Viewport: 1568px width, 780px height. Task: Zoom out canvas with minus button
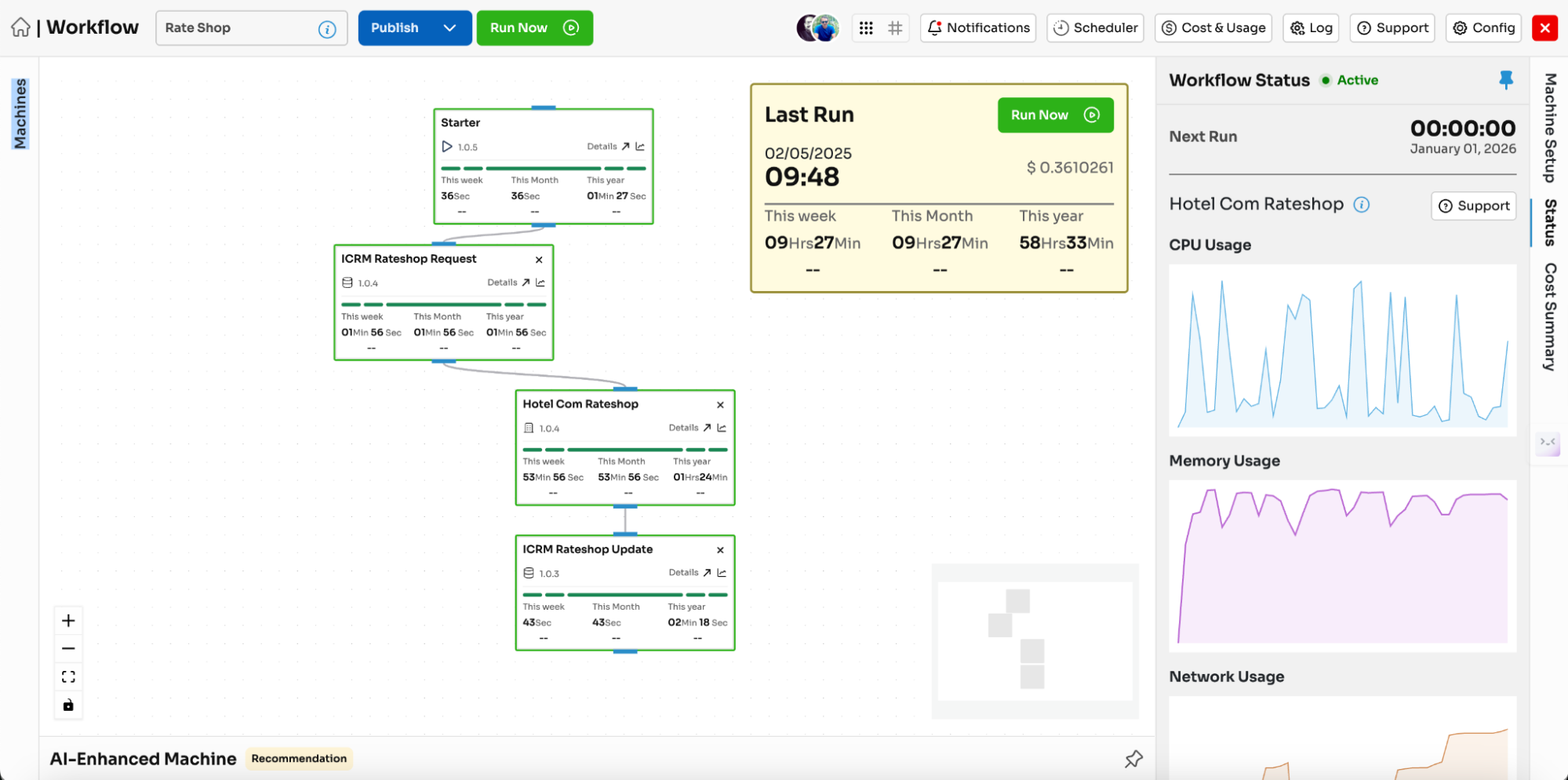pyautogui.click(x=68, y=649)
